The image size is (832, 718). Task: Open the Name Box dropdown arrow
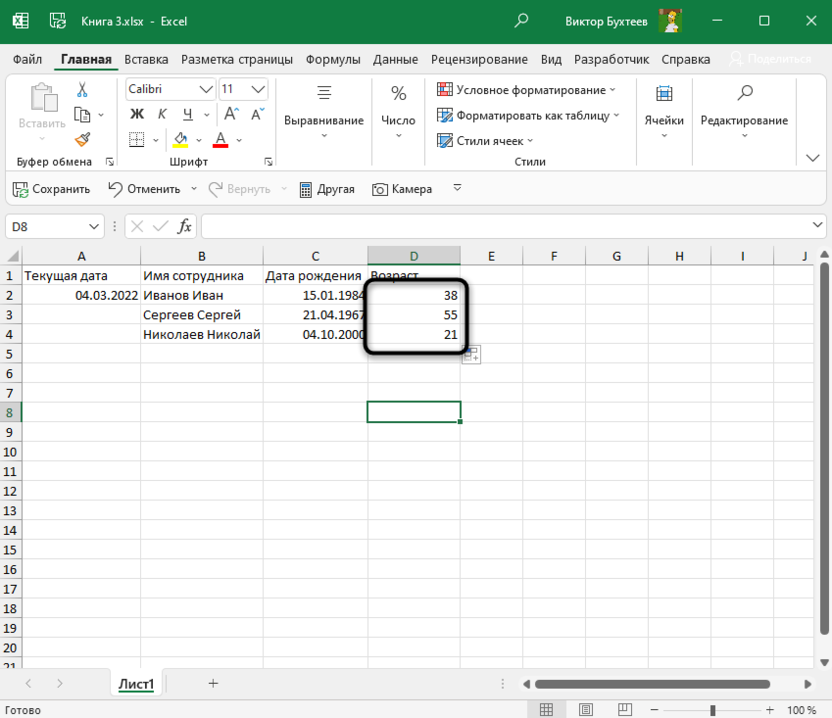[x=95, y=227]
